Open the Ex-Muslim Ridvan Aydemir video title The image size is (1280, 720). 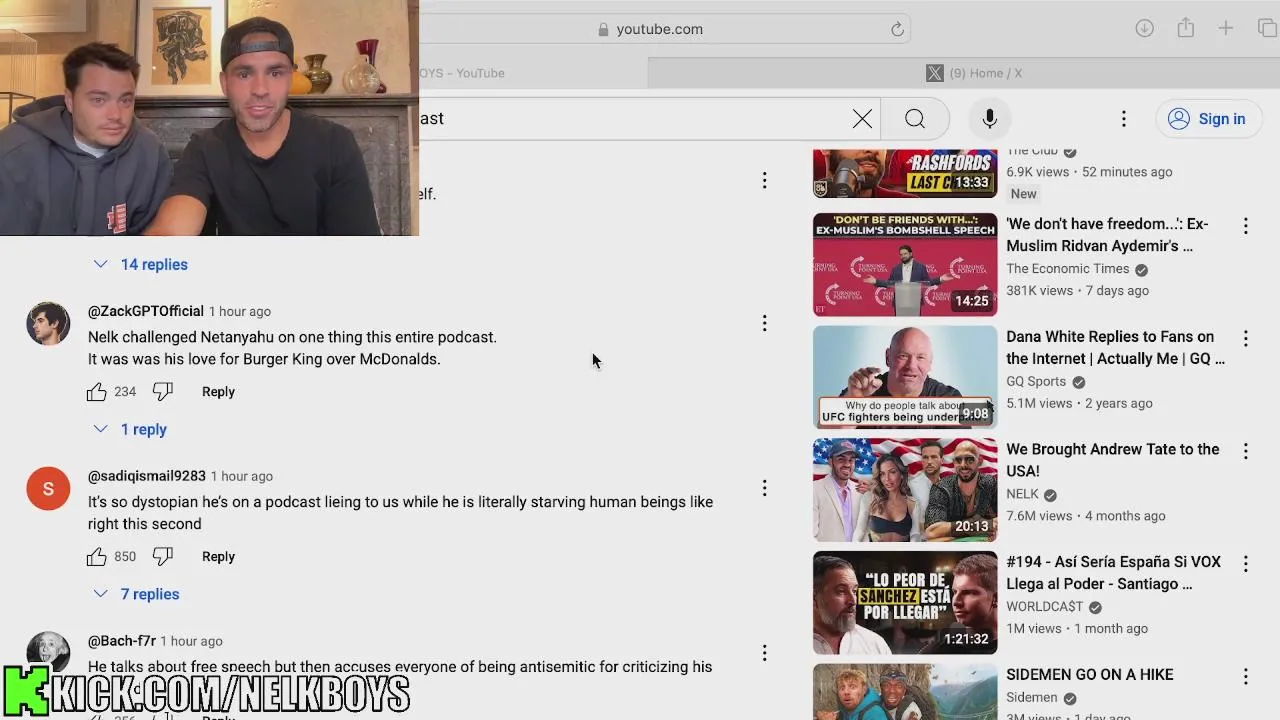pos(1107,235)
